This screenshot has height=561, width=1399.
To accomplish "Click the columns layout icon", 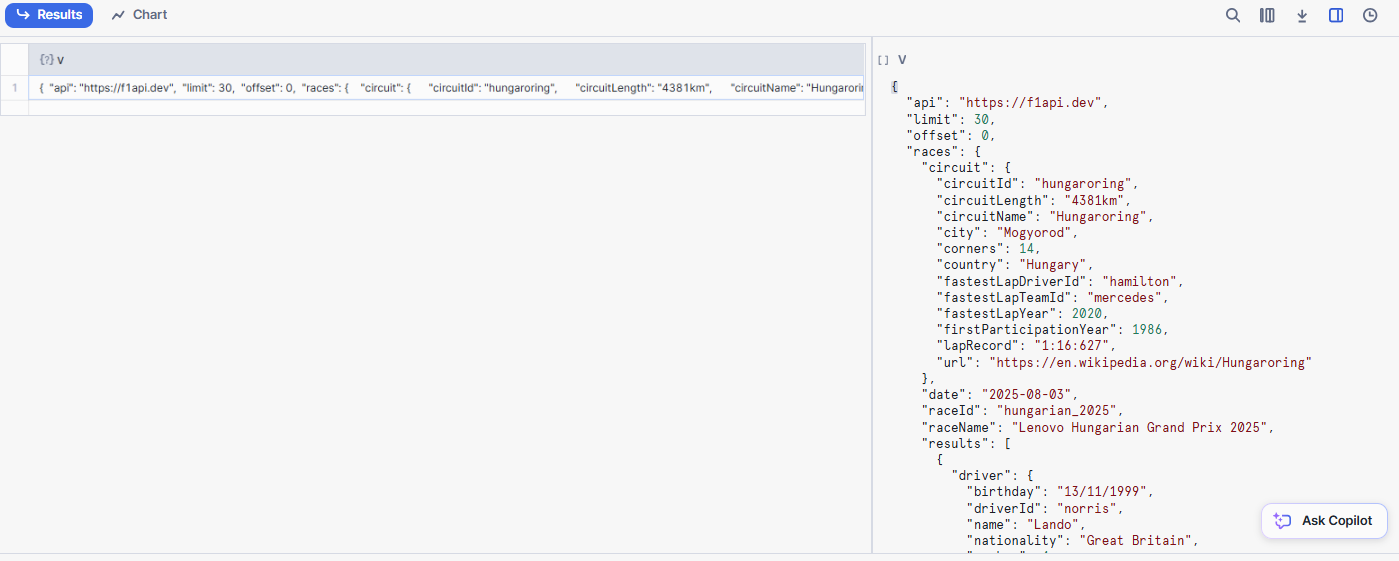I will tap(1267, 15).
